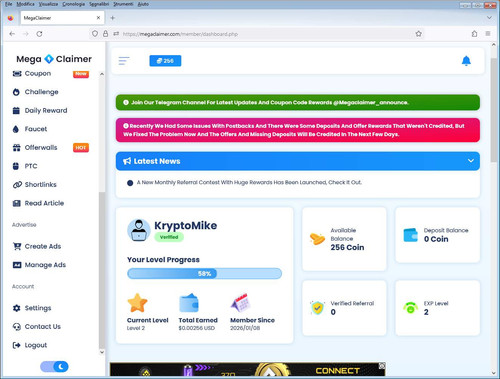
Task: Click the HOT badge beside Offerwalls
Action: click(81, 148)
